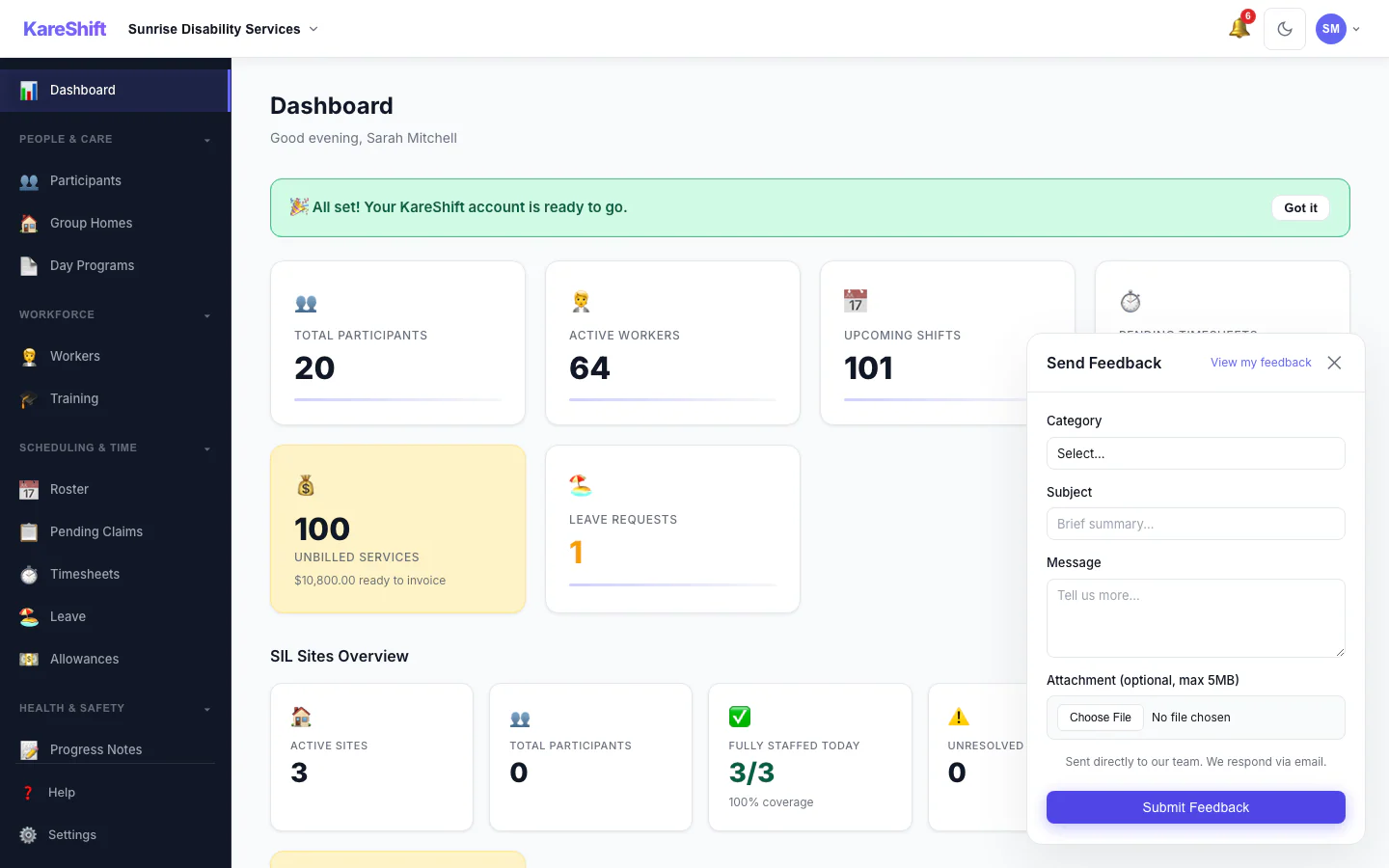Click the Progress Notes memo icon
1389x868 pixels.
(29, 750)
